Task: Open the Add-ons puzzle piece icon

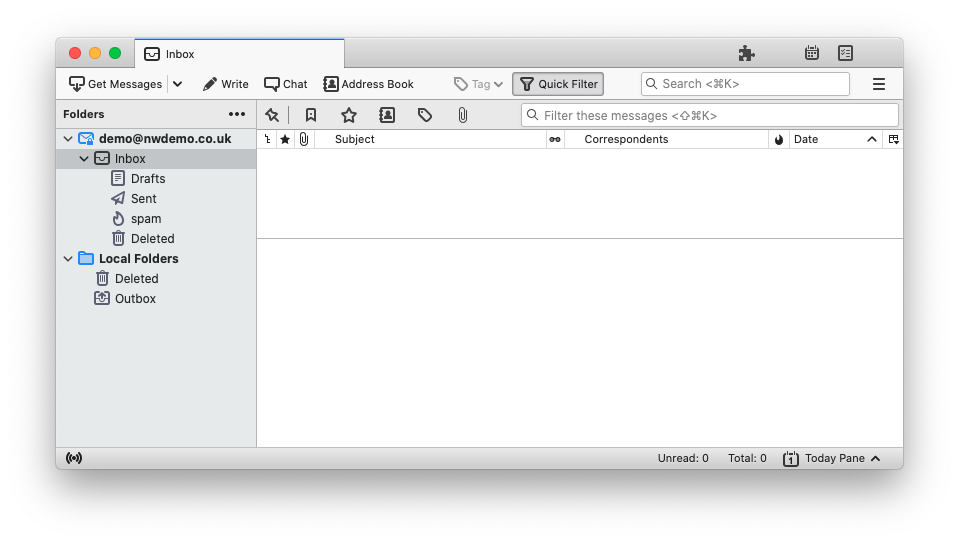Action: click(x=746, y=53)
